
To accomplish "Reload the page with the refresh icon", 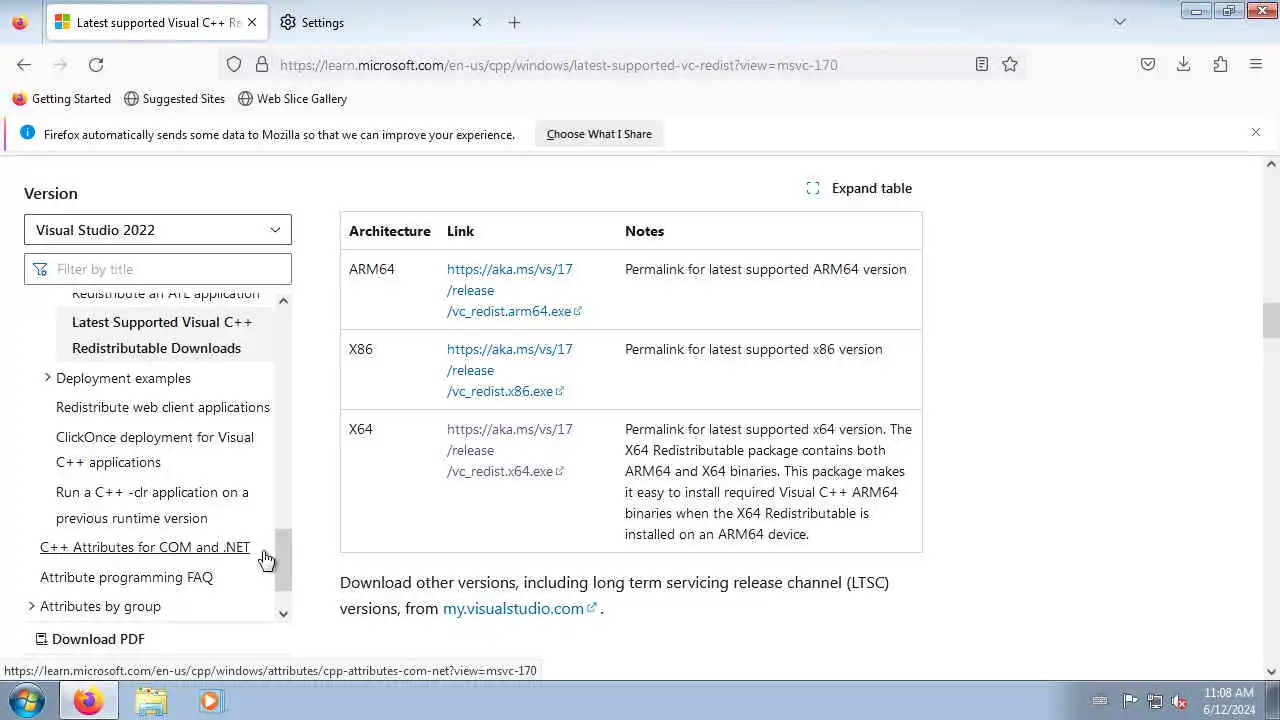I will 96,65.
